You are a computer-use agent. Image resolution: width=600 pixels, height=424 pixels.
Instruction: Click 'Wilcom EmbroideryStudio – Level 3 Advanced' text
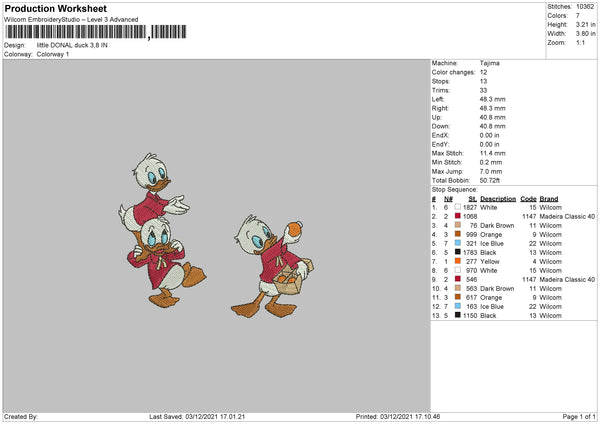[x=71, y=20]
